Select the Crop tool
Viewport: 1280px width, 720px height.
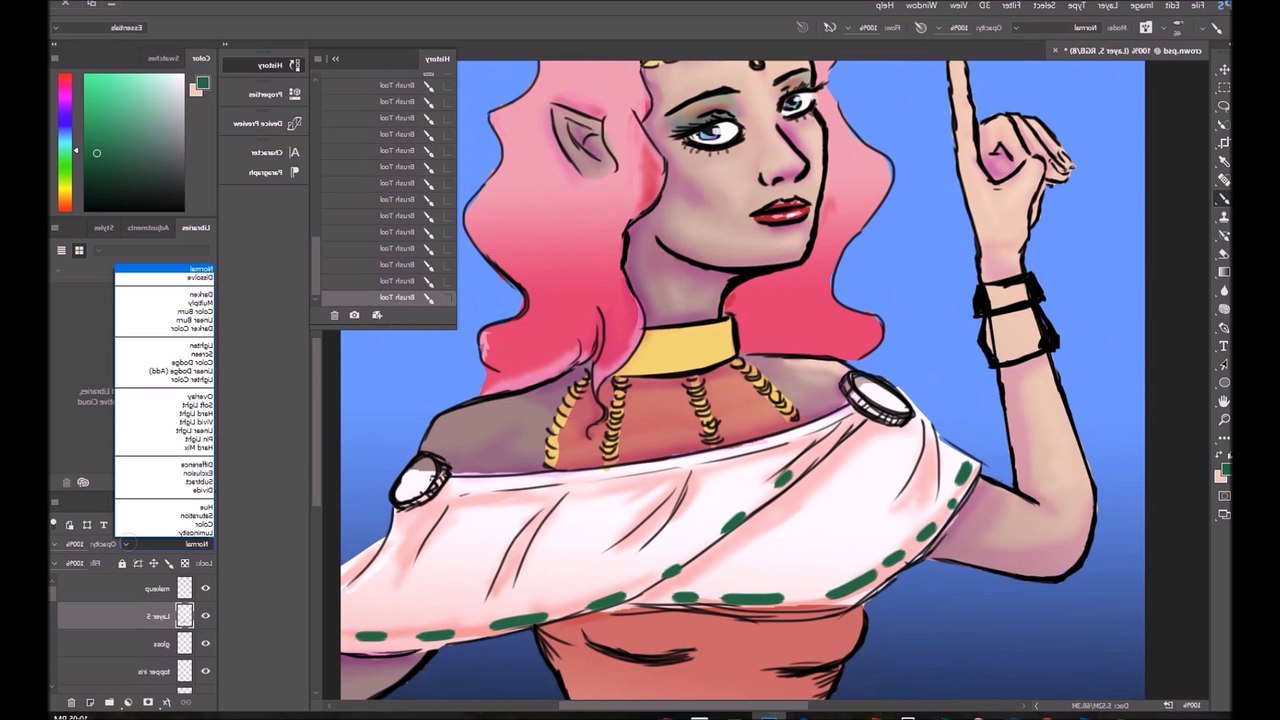[1224, 143]
